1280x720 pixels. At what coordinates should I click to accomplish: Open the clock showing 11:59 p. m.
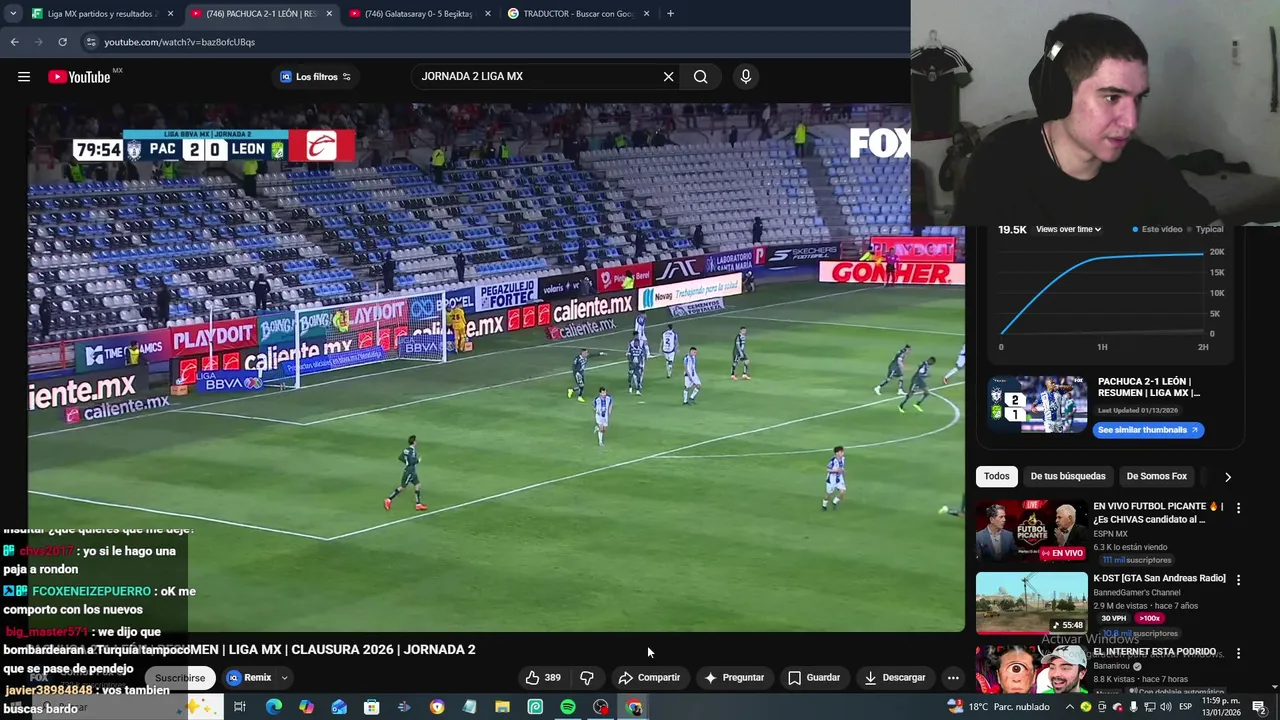click(1221, 707)
